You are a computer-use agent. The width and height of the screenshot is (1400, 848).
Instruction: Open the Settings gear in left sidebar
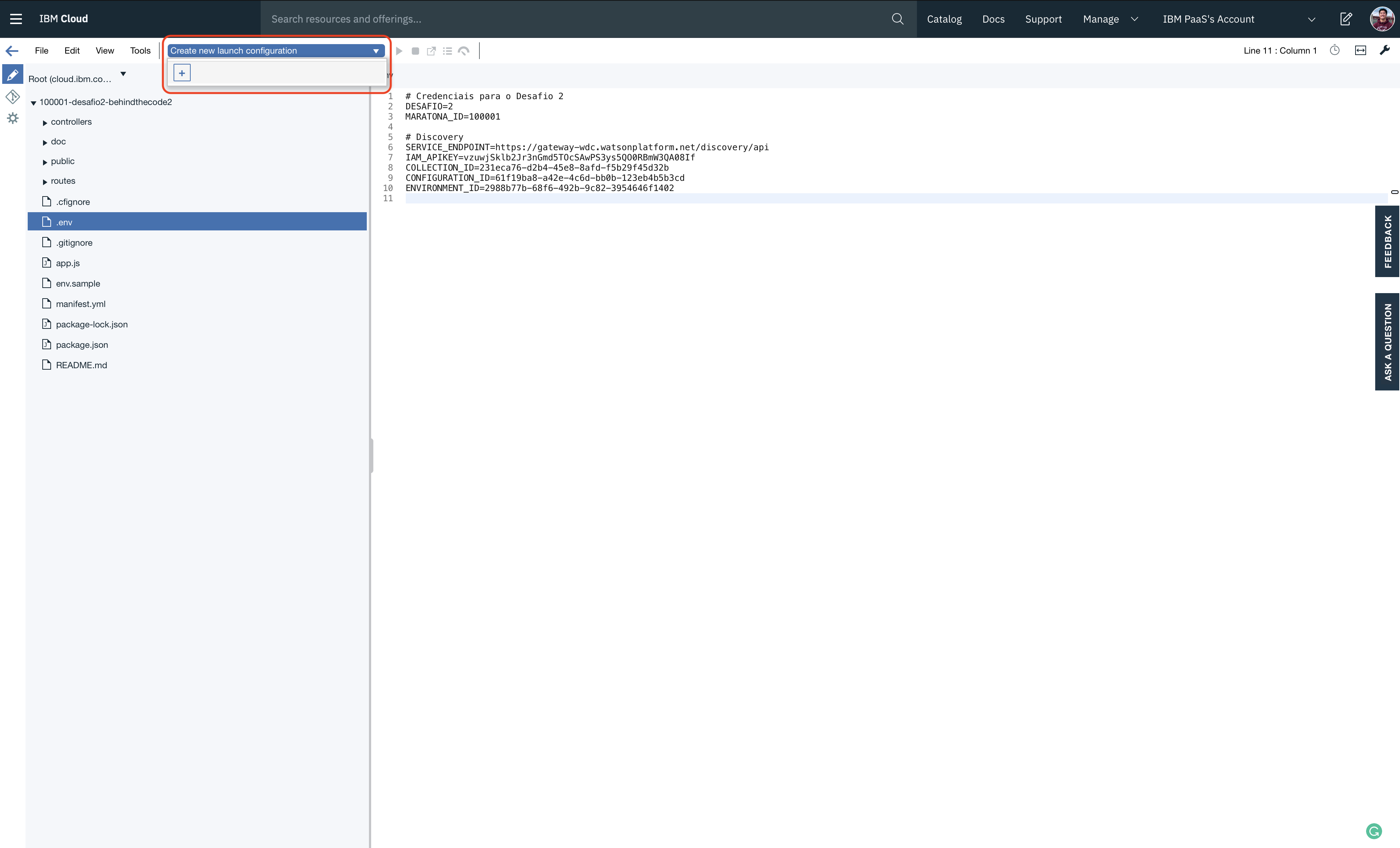point(12,118)
